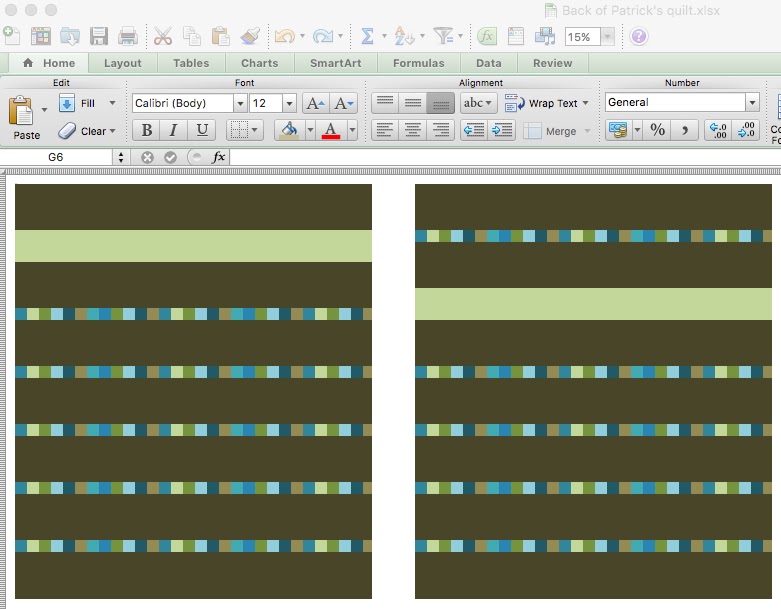Apply percent style format
Screen dimensions: 781x609
pyautogui.click(x=657, y=130)
